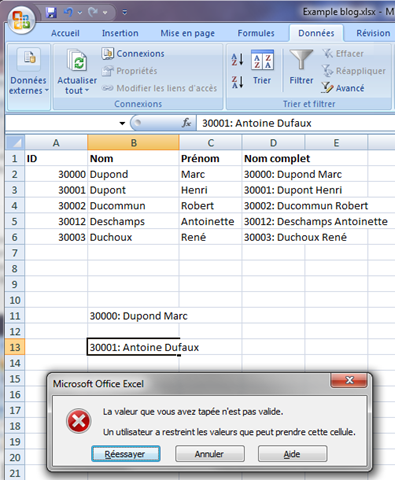The height and width of the screenshot is (480, 395).
Task: Click the 'Nom complet' header cell
Action: [x=277, y=159]
